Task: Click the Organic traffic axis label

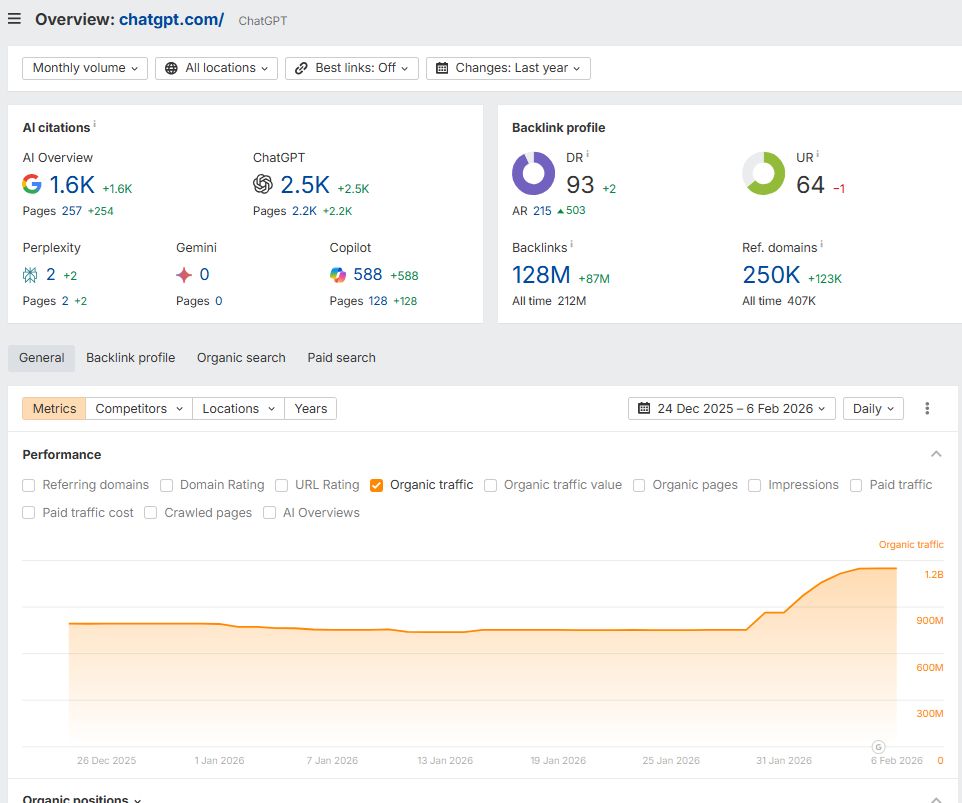Action: 910,545
